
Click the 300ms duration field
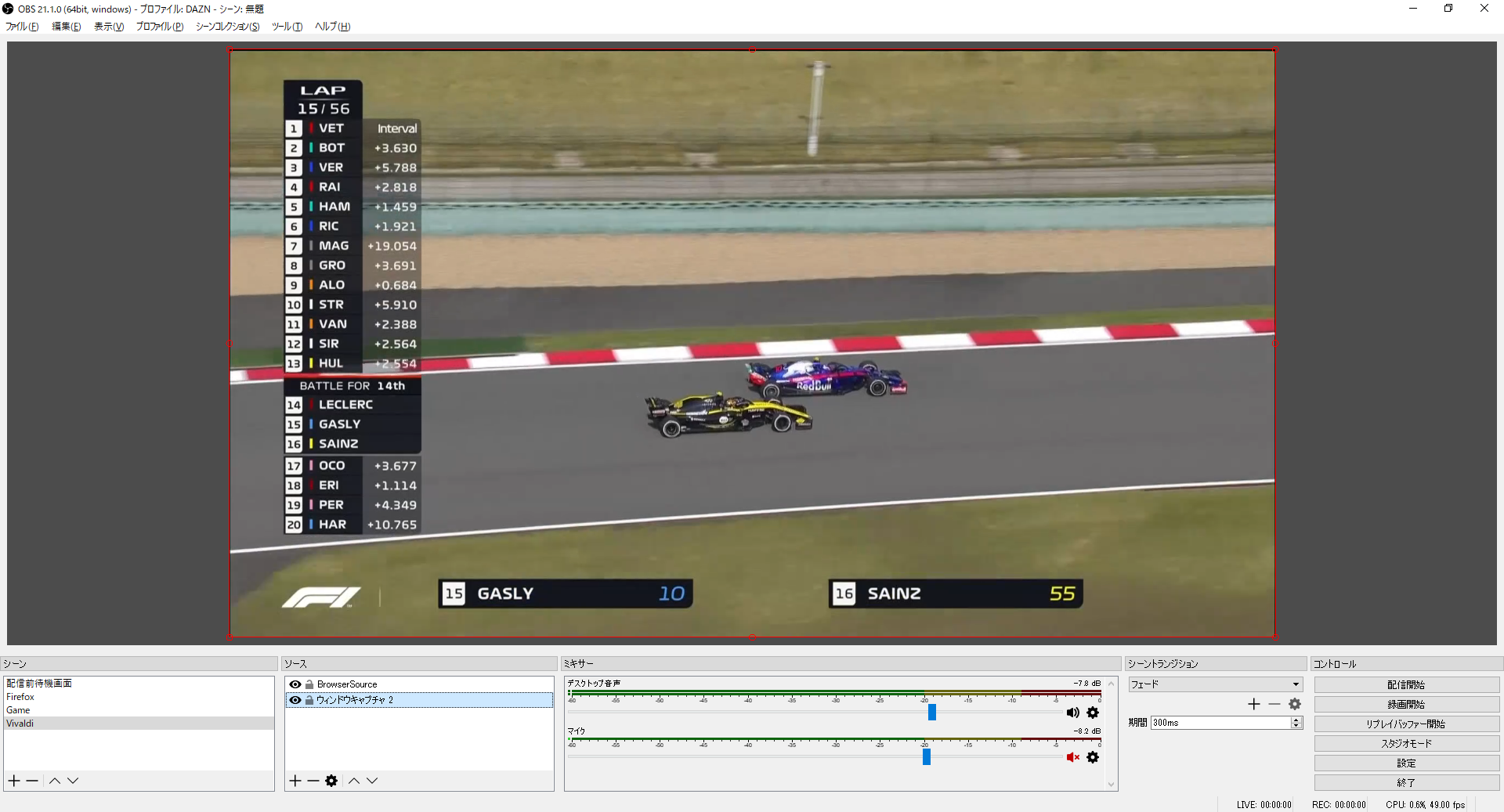click(1220, 723)
